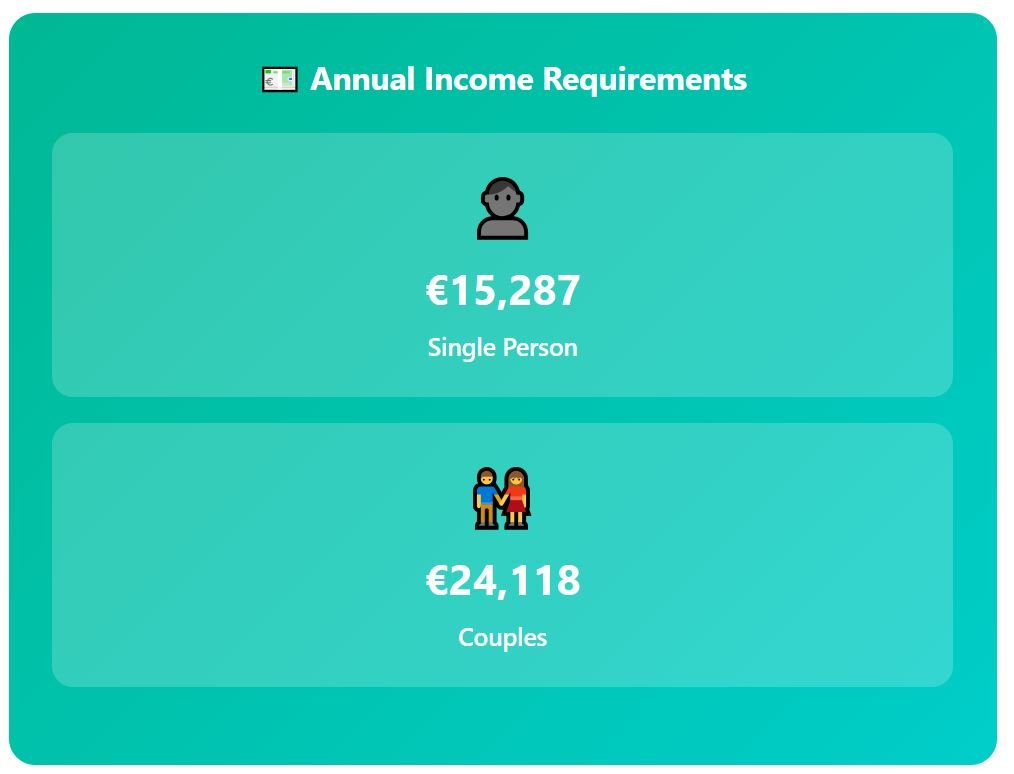Screen dimensions: 1014x774
Task: Click the Couples income card
Action: (x=502, y=555)
